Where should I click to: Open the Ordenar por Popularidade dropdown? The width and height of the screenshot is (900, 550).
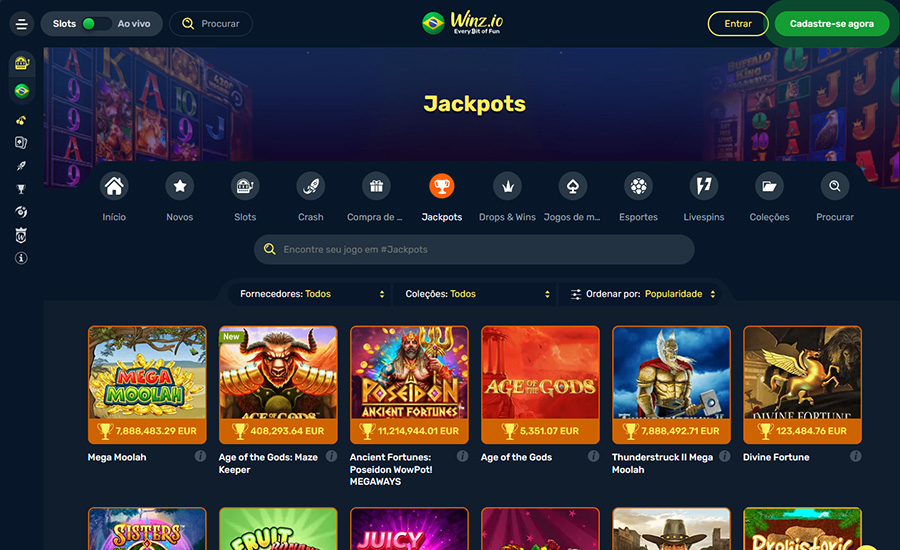642,294
